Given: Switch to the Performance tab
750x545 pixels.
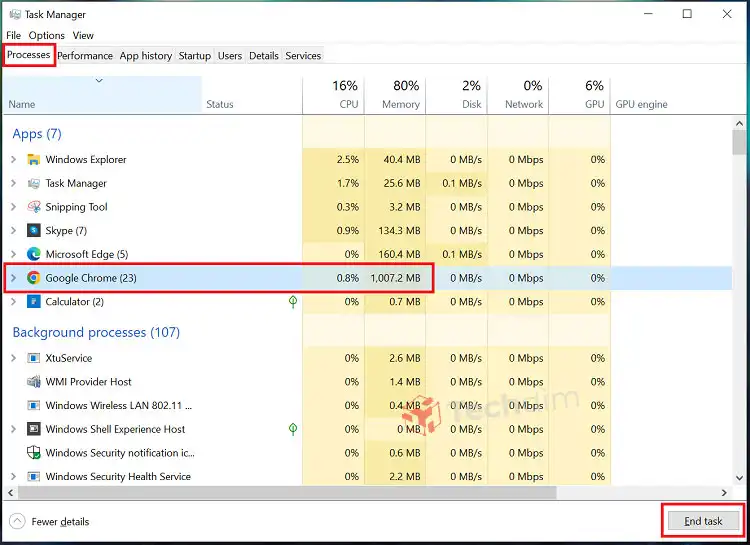Looking at the screenshot, I should [85, 56].
